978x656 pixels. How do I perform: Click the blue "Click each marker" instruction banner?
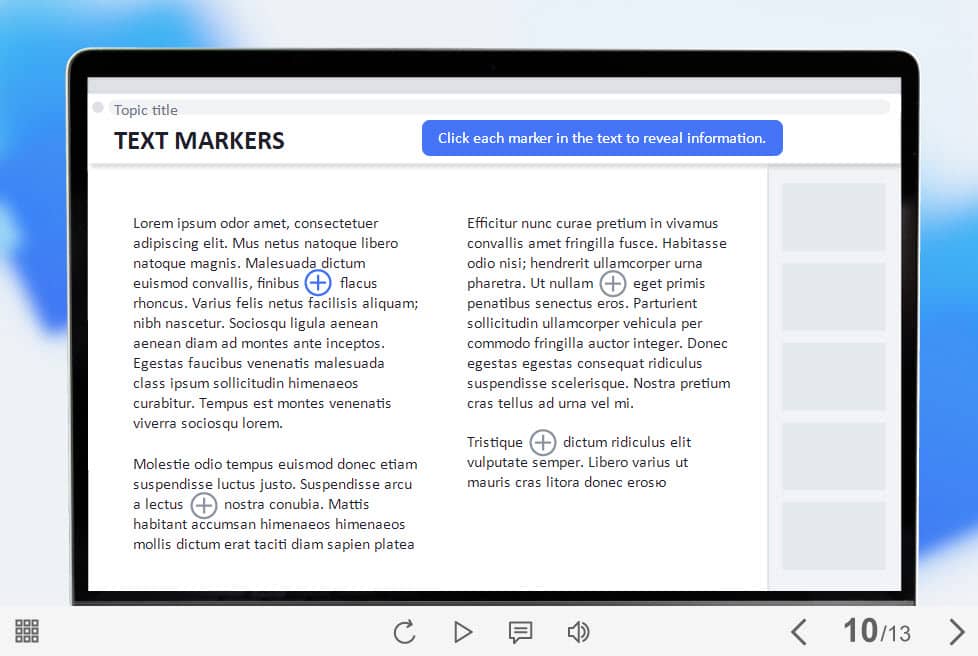(602, 138)
